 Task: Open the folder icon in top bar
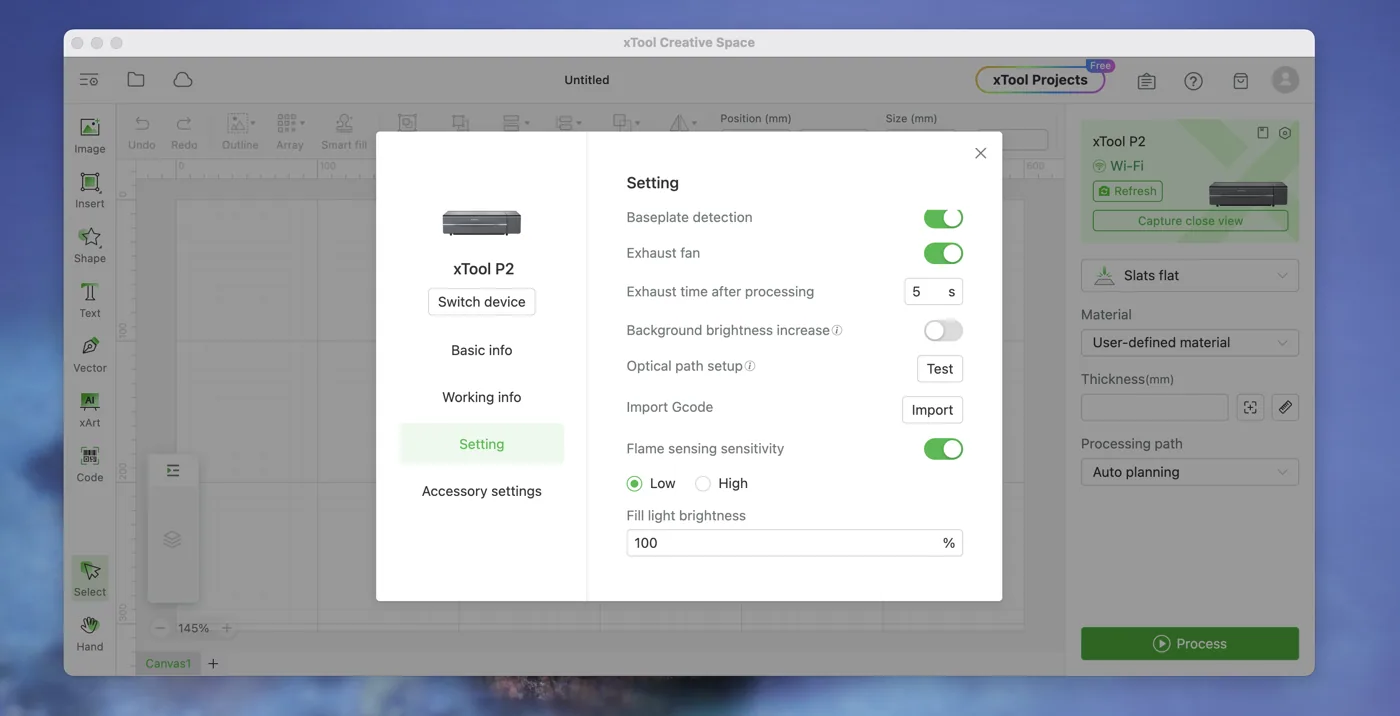pos(136,80)
